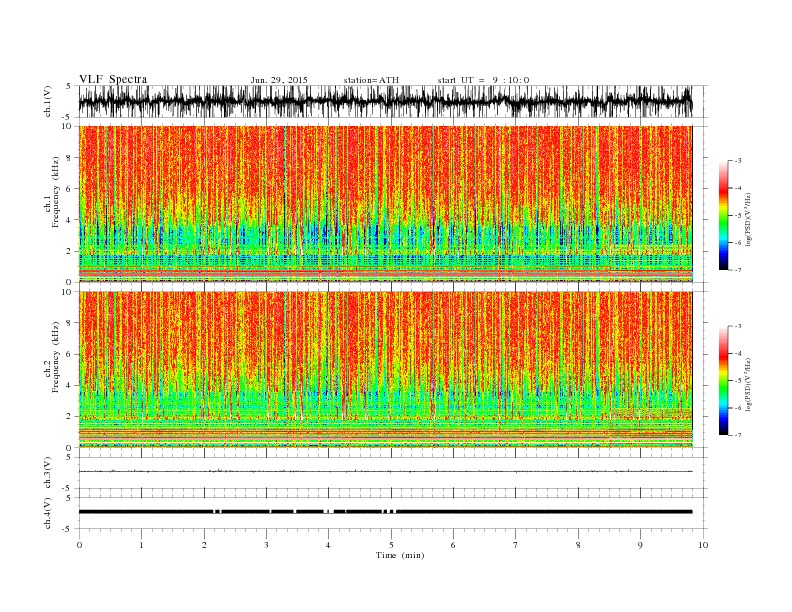
Task: Click the "2" minute tick on time axis
Action: tap(204, 545)
